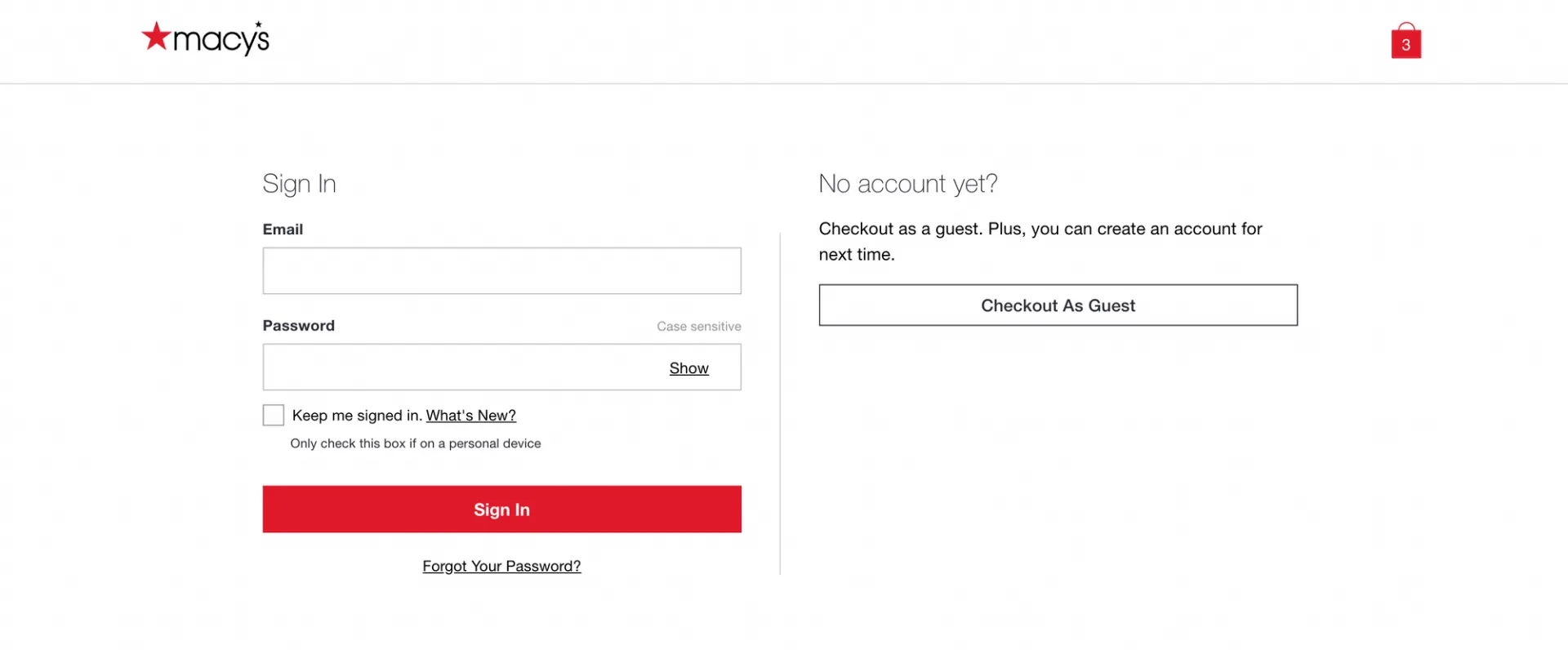The height and width of the screenshot is (650, 1568).
Task: Click the personal device note text
Action: [416, 443]
